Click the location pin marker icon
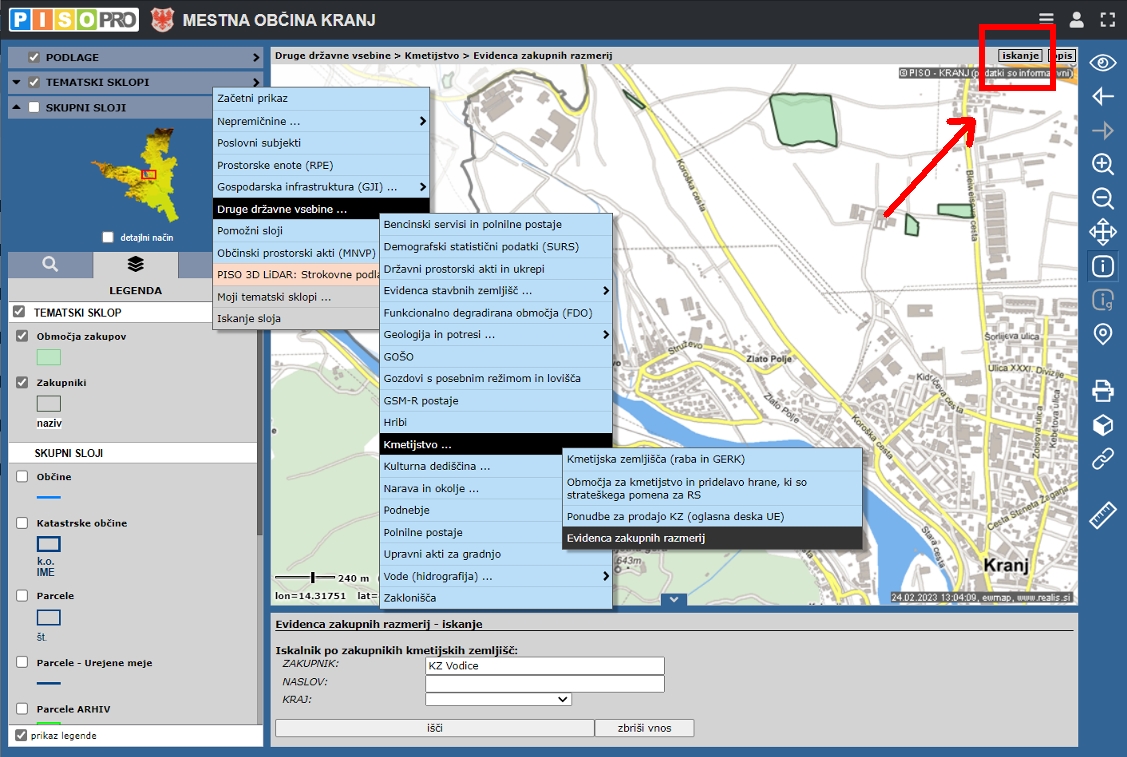1127x757 pixels. coord(1102,334)
